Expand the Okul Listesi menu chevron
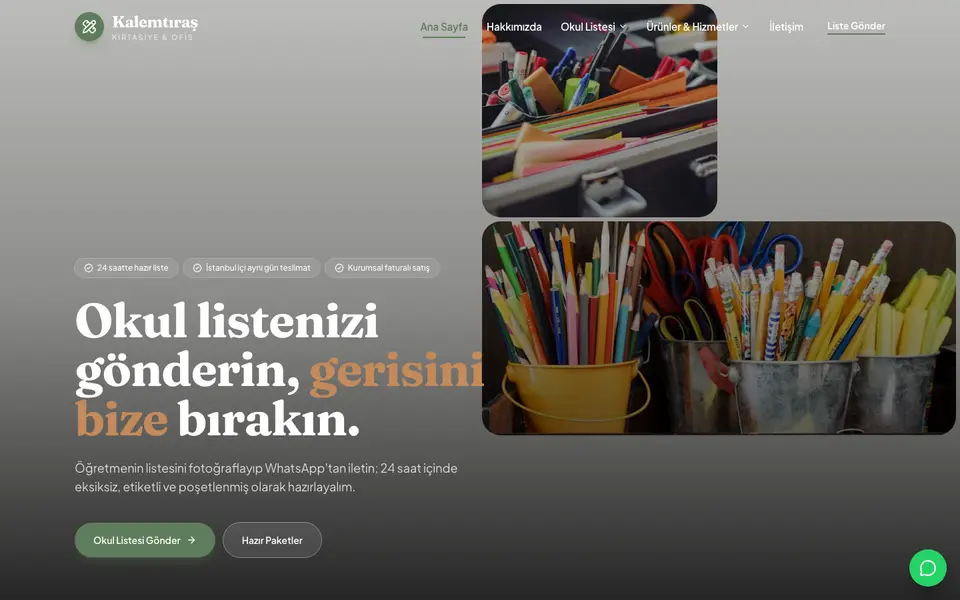This screenshot has width=960, height=600. pyautogui.click(x=623, y=27)
